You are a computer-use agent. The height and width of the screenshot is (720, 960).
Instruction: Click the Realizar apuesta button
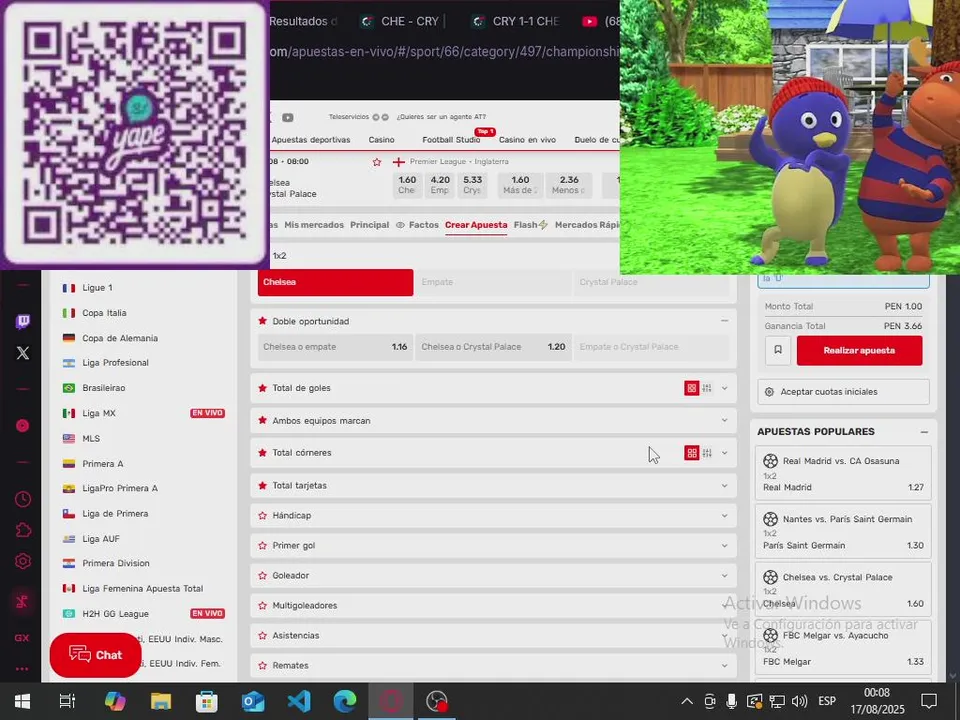point(859,350)
